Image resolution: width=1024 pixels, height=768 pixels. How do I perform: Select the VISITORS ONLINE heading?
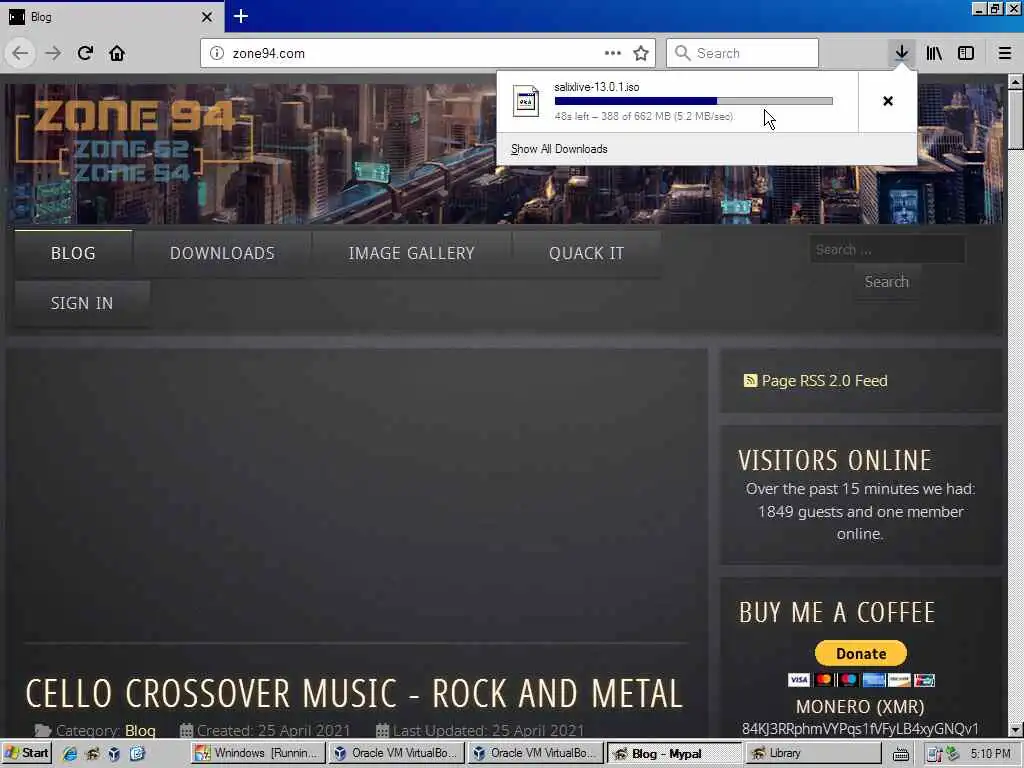click(x=835, y=460)
